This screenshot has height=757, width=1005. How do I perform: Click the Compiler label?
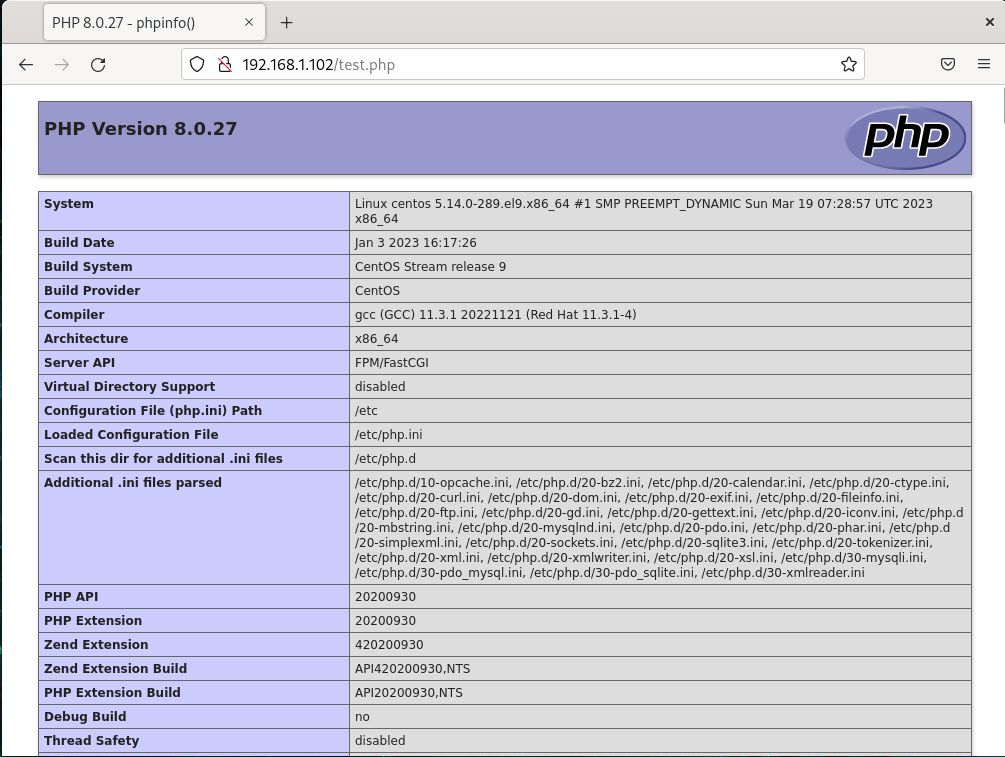coord(74,315)
